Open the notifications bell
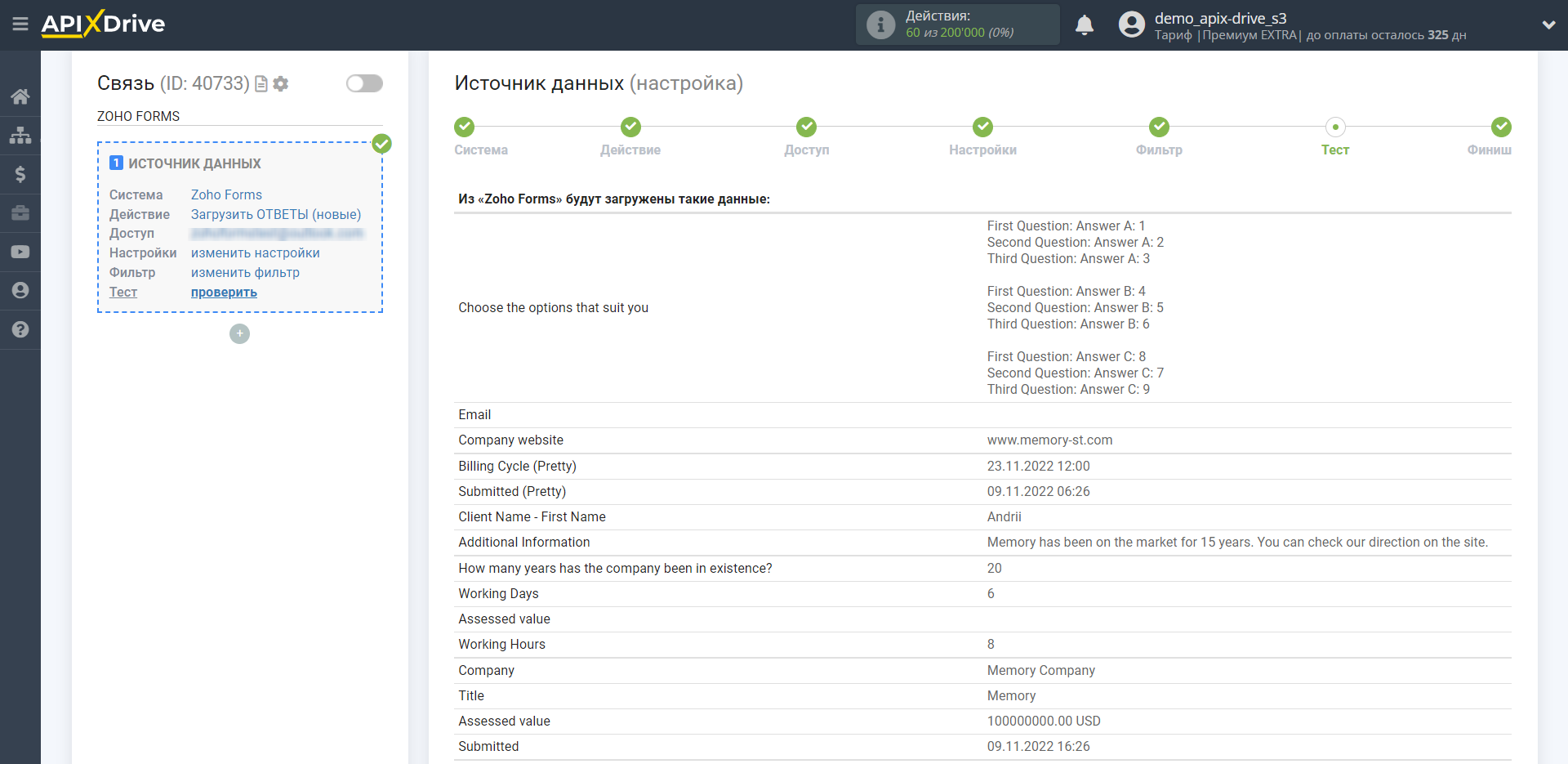This screenshot has height=764, width=1568. (1085, 25)
